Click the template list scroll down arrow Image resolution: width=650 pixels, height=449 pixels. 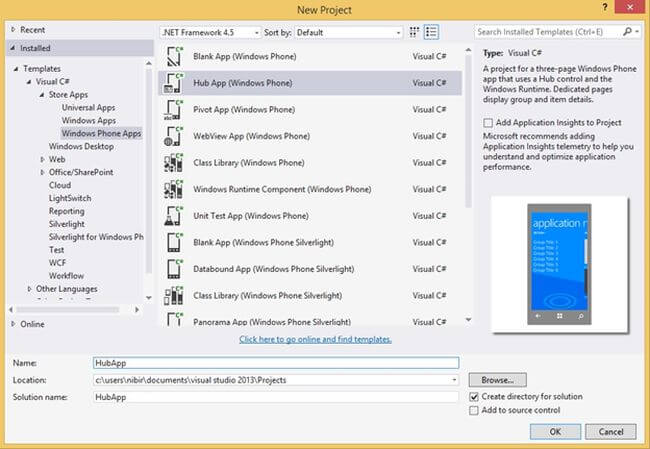pyautogui.click(x=468, y=320)
